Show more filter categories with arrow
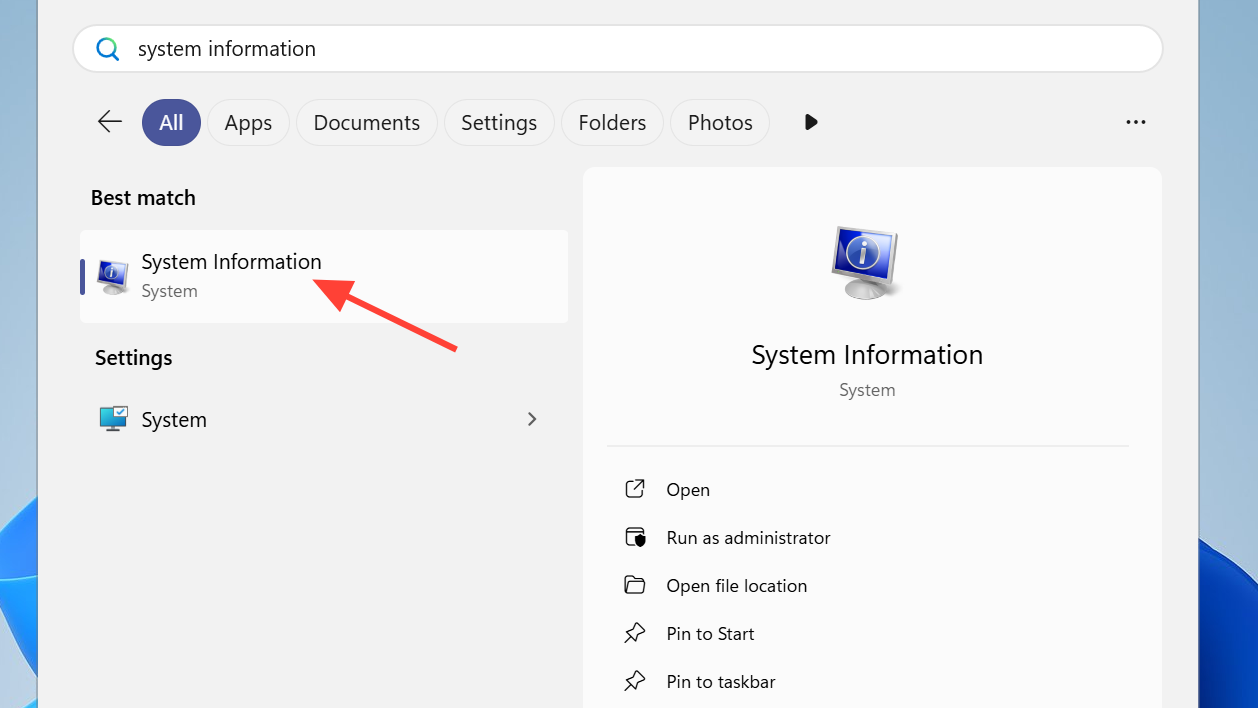This screenshot has width=1258, height=708. pyautogui.click(x=811, y=122)
